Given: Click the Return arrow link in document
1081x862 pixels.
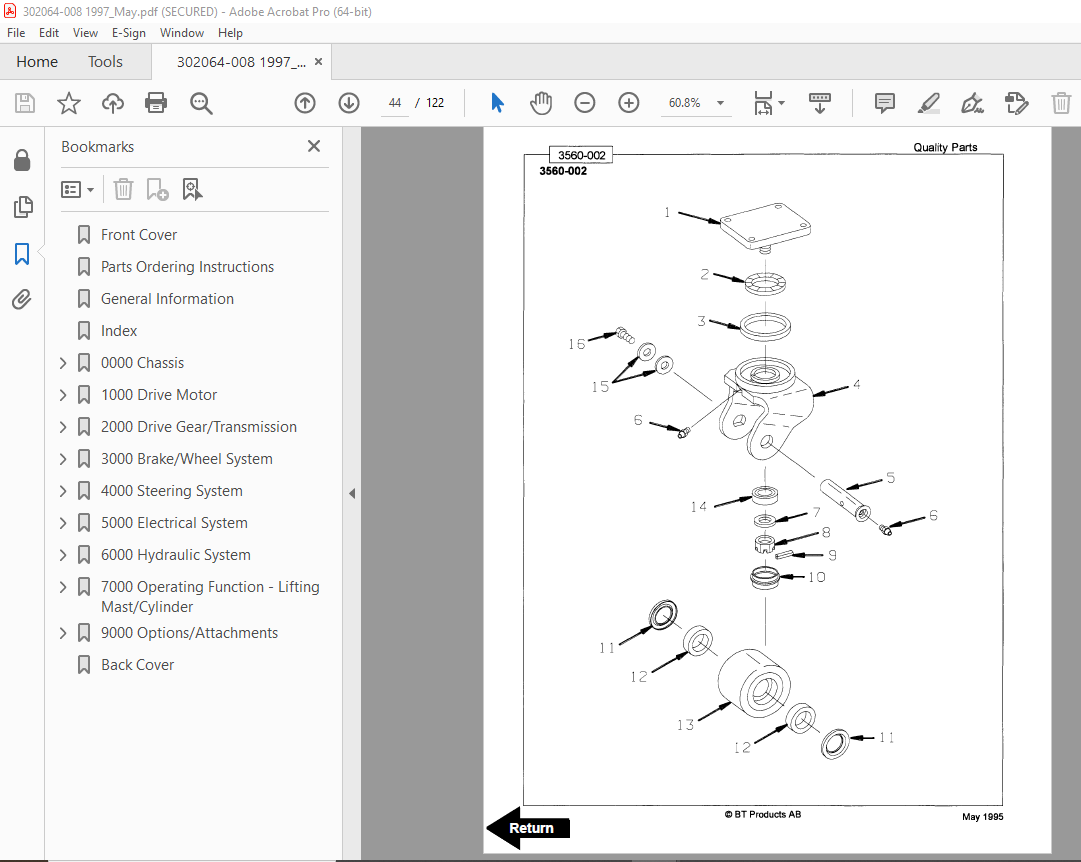Looking at the screenshot, I should coord(528,828).
